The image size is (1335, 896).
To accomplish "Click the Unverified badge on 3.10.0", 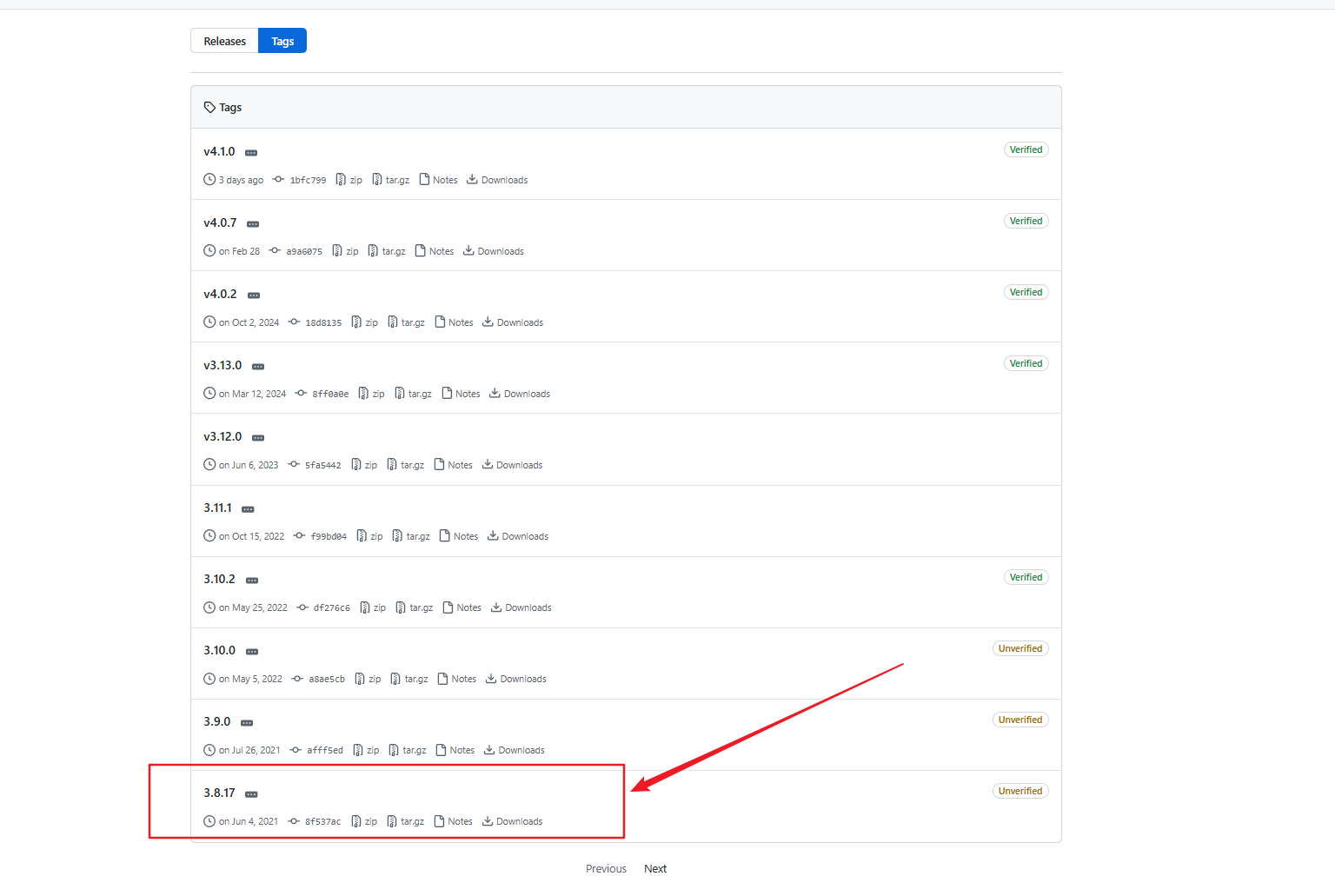I will tap(1020, 648).
